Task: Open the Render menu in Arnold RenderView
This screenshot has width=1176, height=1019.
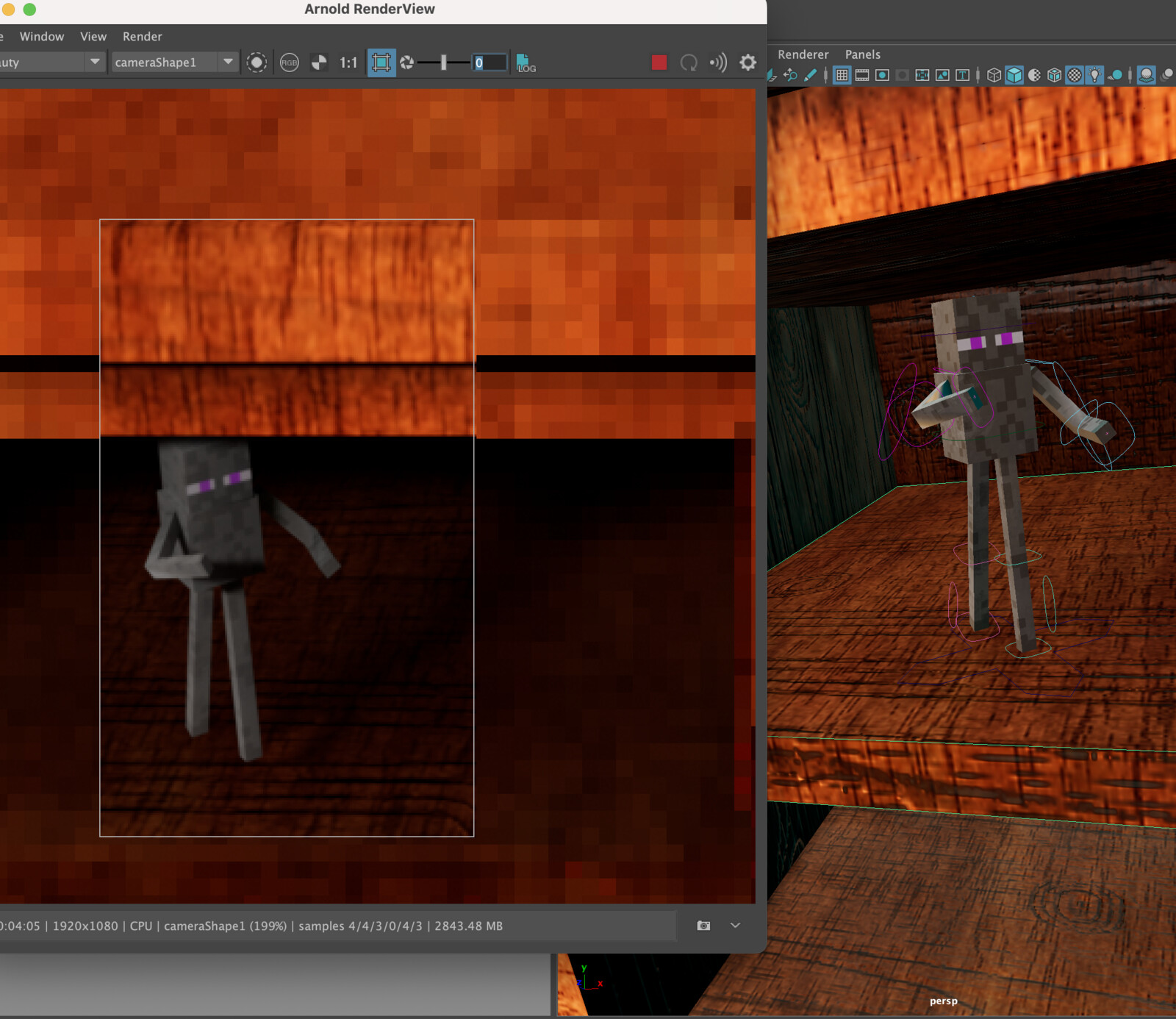Action: point(142,37)
